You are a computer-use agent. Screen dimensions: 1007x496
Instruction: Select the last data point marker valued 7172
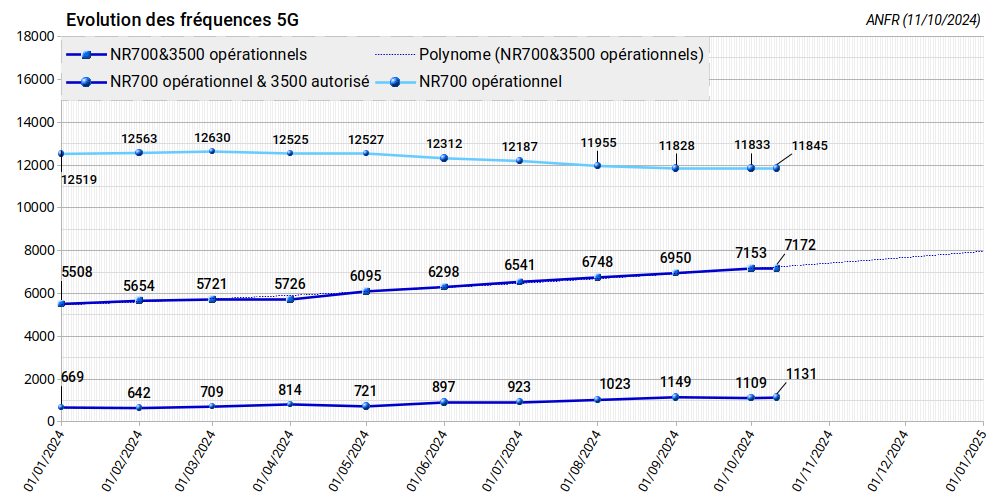776,268
